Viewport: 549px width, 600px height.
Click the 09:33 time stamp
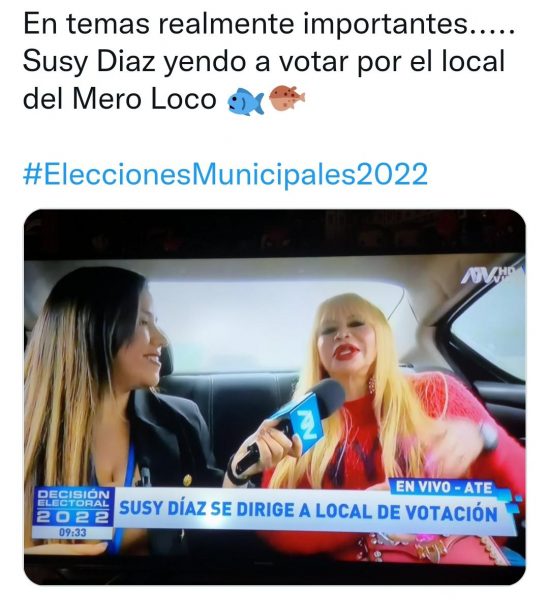point(73,533)
